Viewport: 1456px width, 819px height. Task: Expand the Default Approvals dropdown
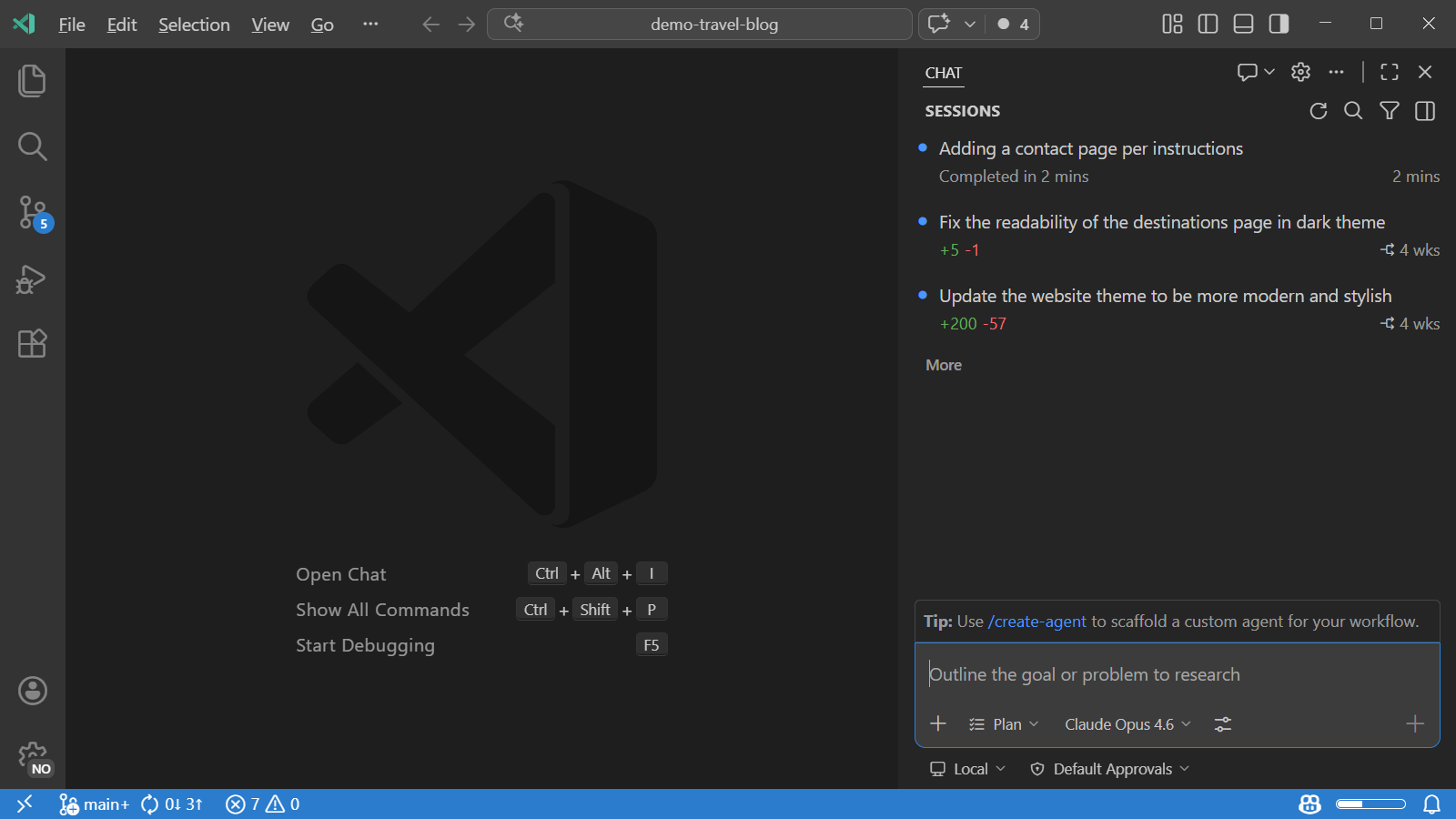[1109, 769]
